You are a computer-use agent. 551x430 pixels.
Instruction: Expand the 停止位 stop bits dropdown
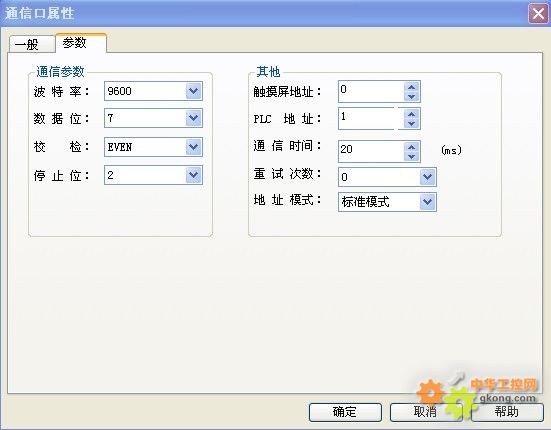194,175
